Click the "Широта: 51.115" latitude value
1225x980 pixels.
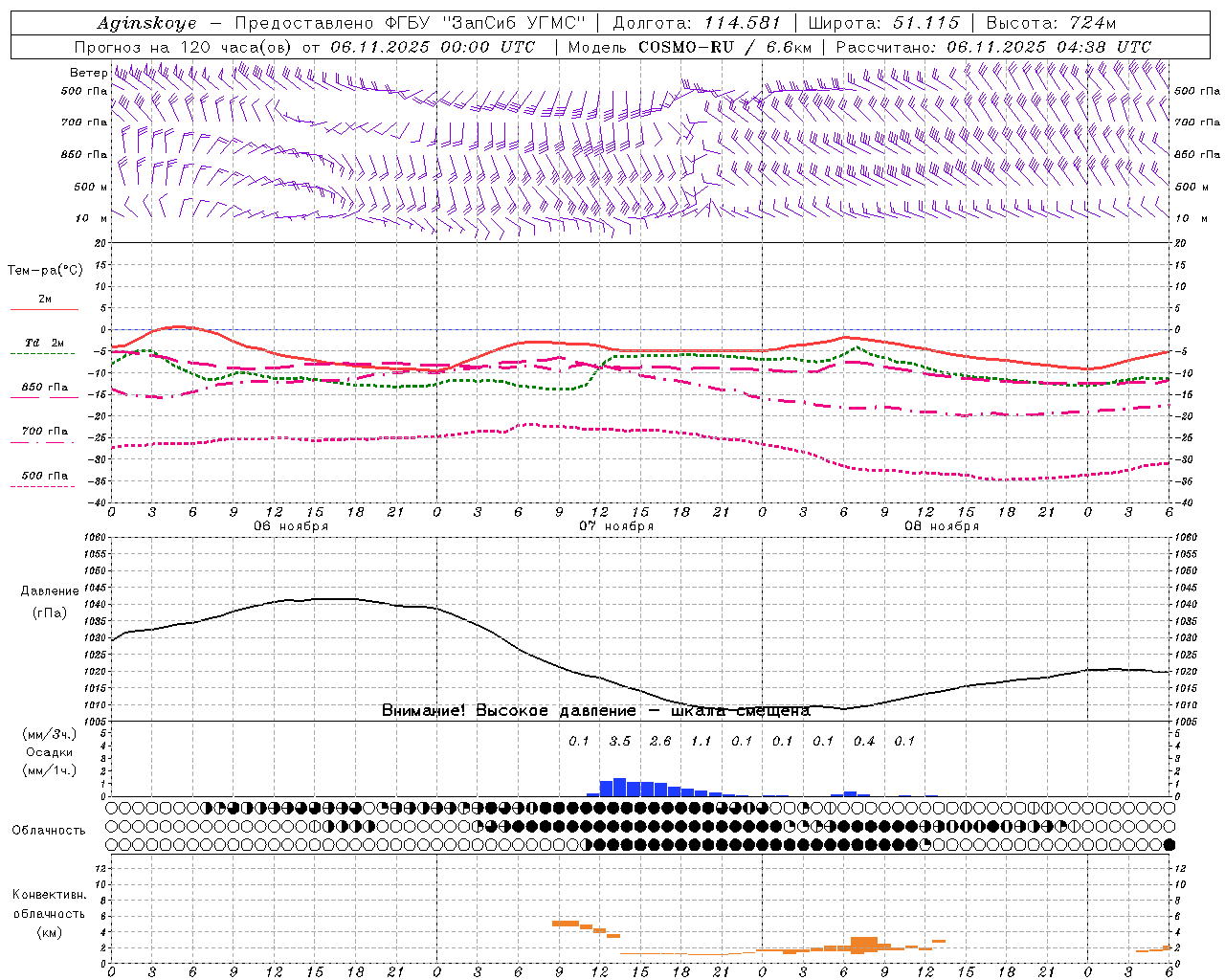(x=883, y=23)
